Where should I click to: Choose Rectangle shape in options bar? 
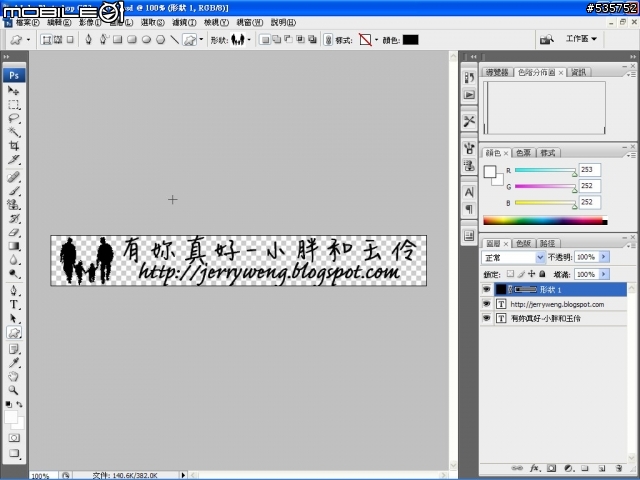(118, 40)
